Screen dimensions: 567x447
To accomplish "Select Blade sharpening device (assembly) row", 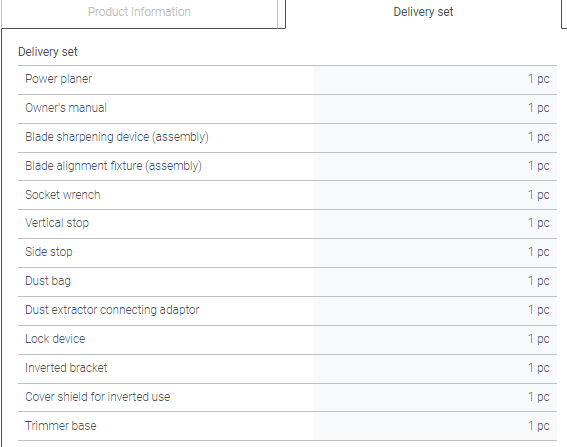I will tap(287, 138).
